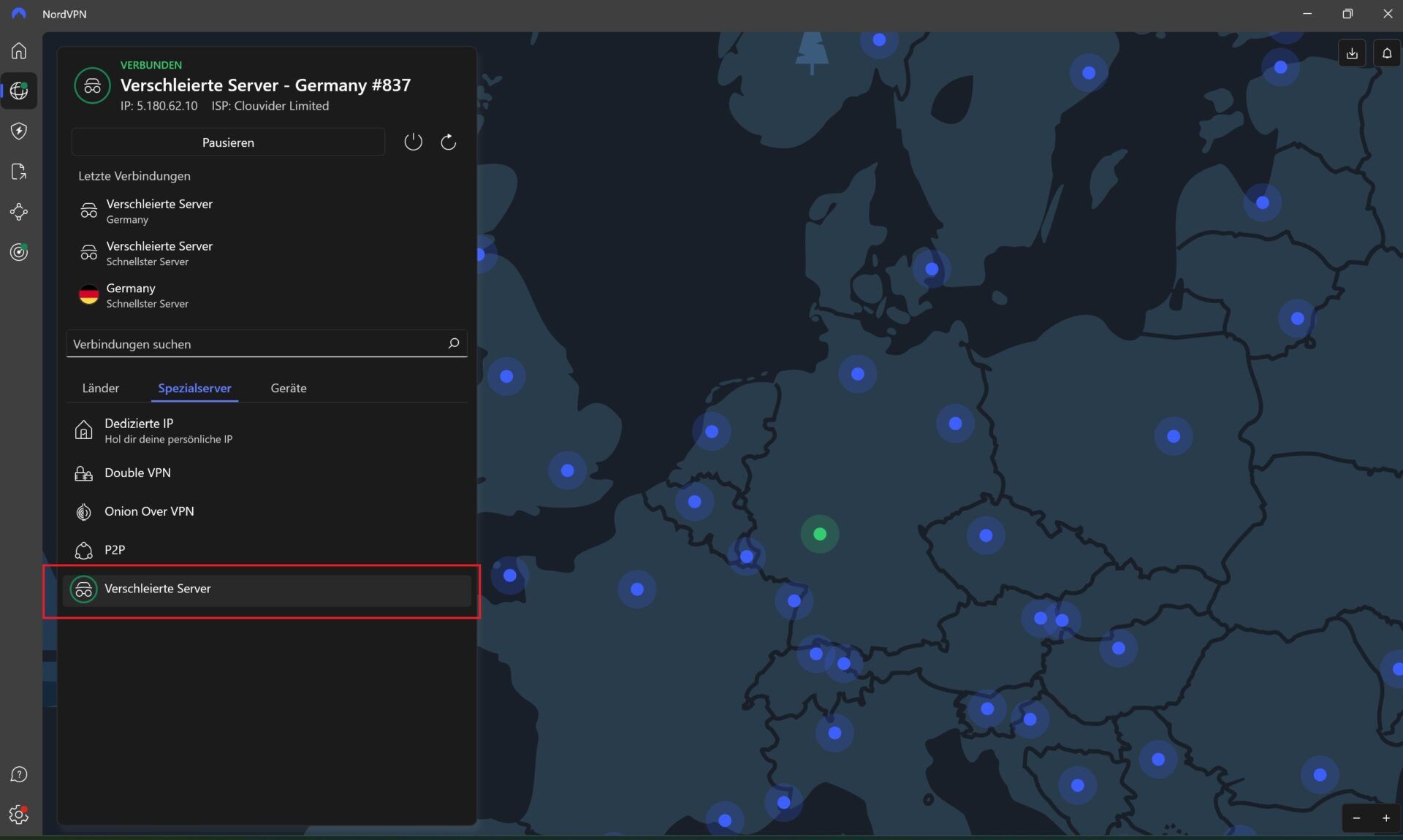Click the Double VPN lock icon
This screenshot has height=840, width=1403.
pos(84,473)
